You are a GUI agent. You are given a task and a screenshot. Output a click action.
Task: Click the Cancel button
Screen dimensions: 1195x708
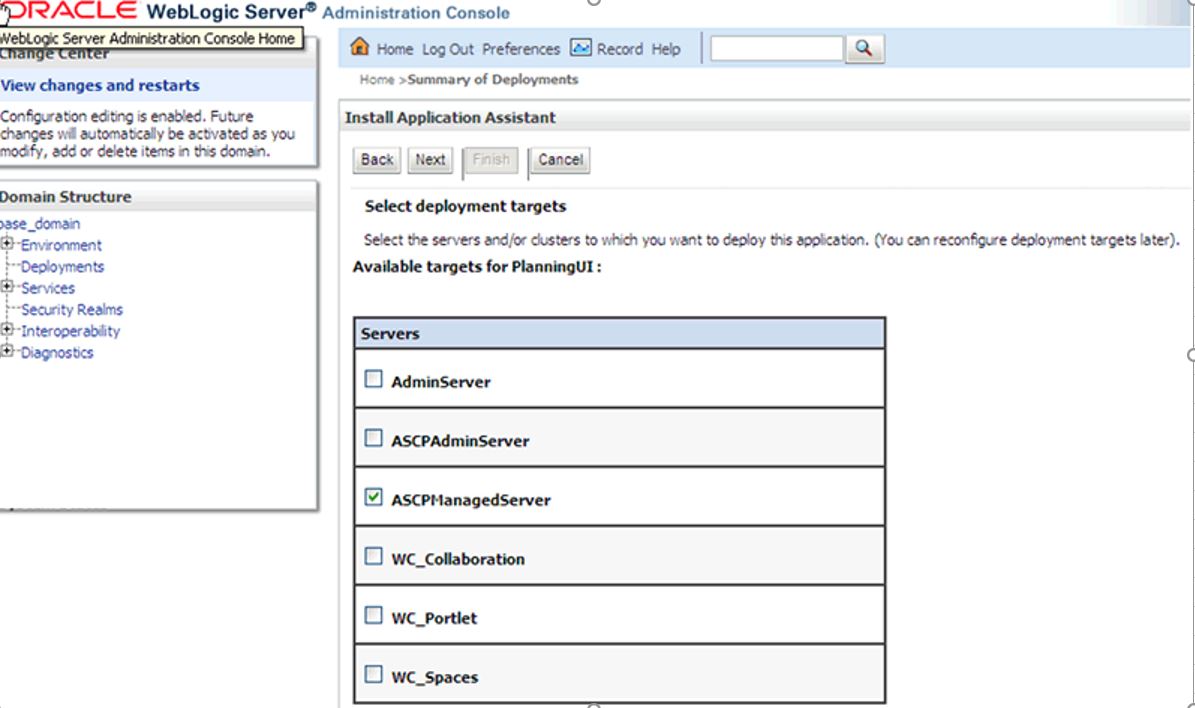(x=560, y=160)
